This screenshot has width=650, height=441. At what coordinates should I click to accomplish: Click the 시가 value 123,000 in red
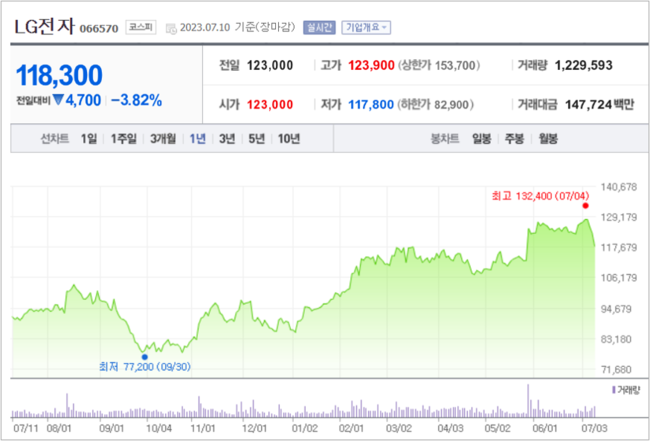point(270,105)
